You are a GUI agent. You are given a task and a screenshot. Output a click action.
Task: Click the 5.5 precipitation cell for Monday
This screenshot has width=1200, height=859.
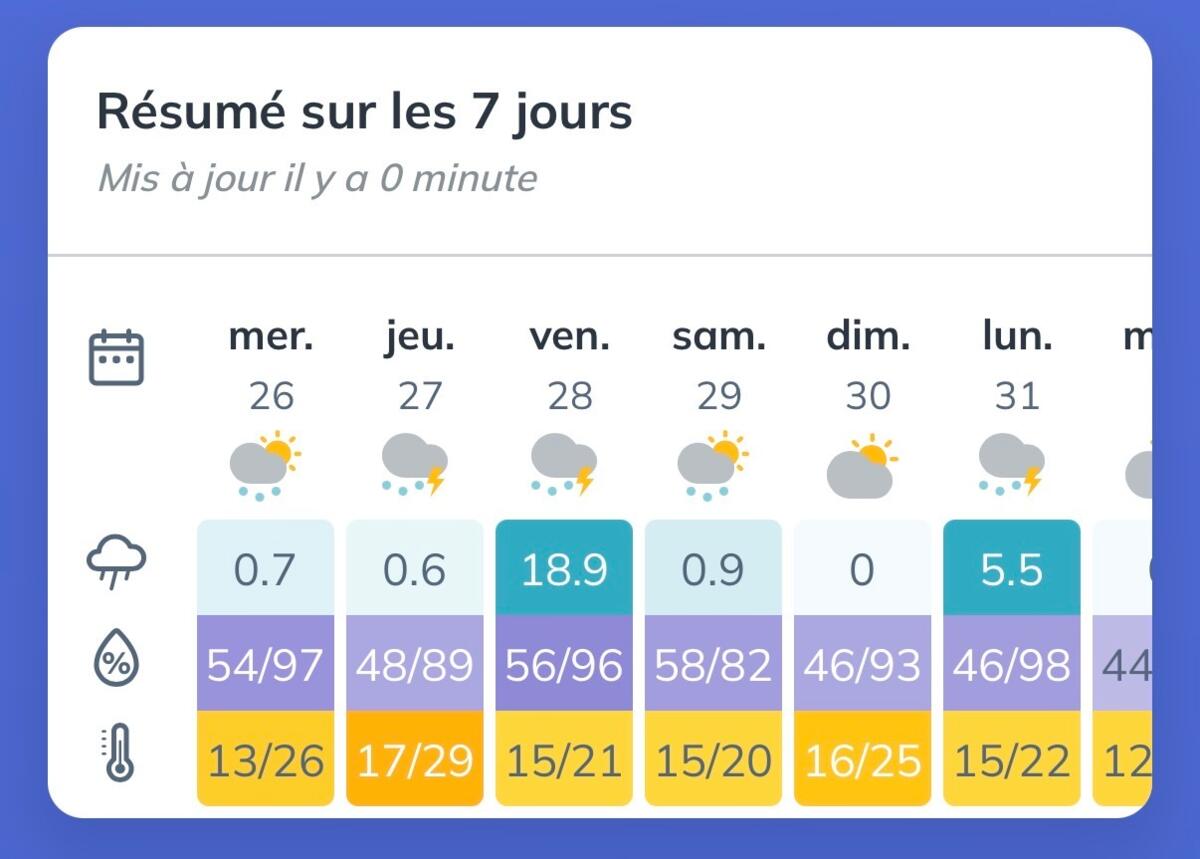click(1012, 568)
